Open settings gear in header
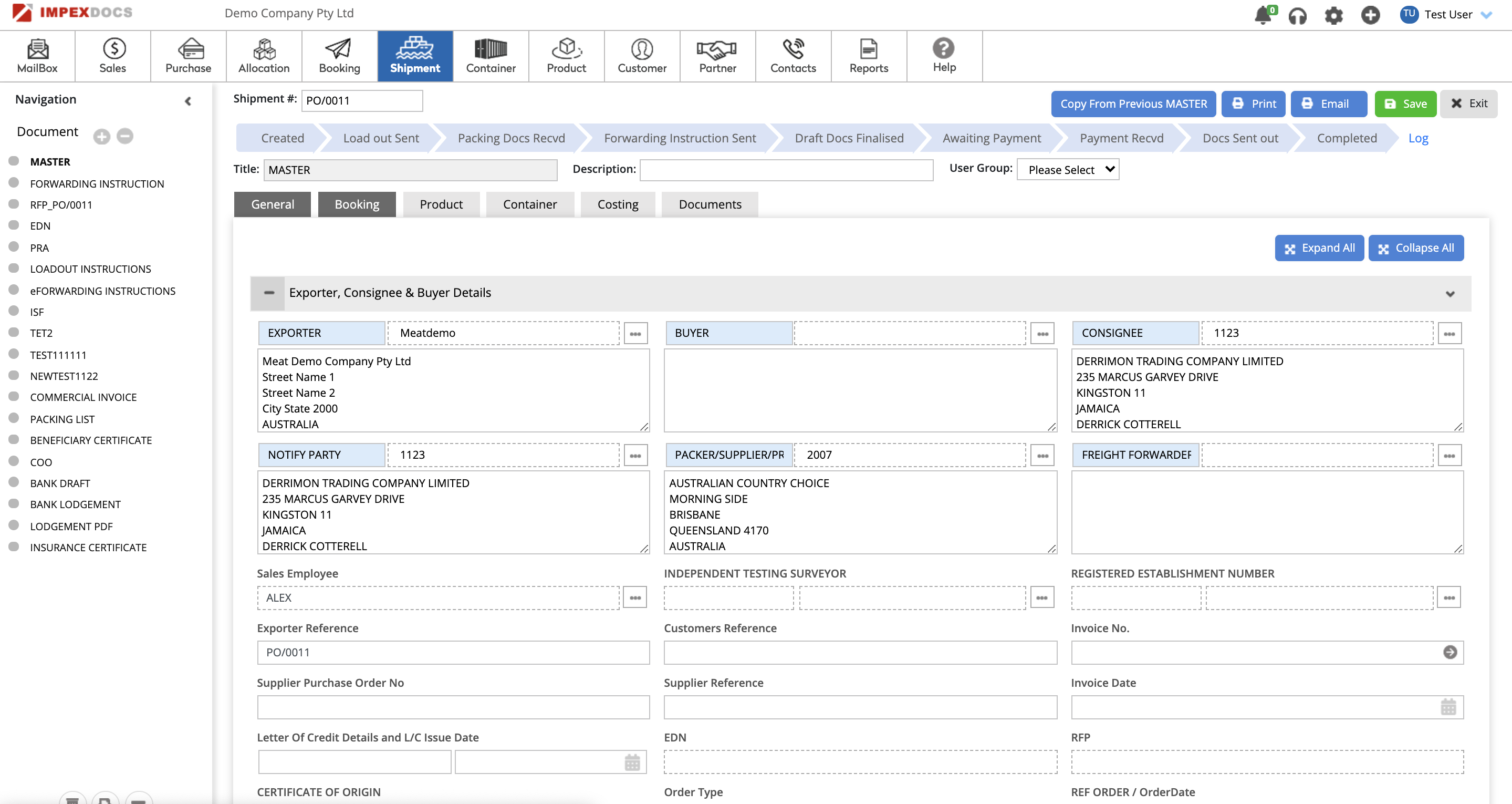 (x=1333, y=15)
